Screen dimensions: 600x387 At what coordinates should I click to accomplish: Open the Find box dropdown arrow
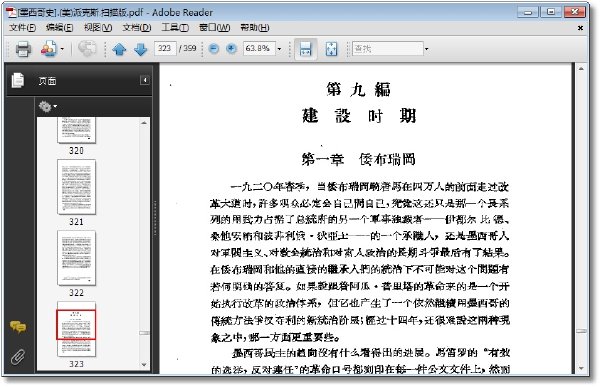[427, 49]
